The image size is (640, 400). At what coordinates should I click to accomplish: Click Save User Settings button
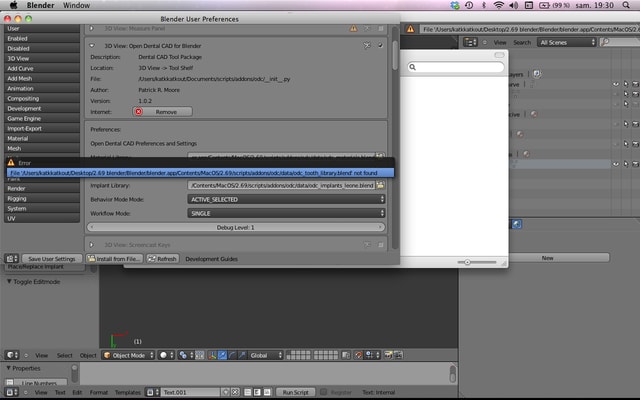click(x=52, y=259)
